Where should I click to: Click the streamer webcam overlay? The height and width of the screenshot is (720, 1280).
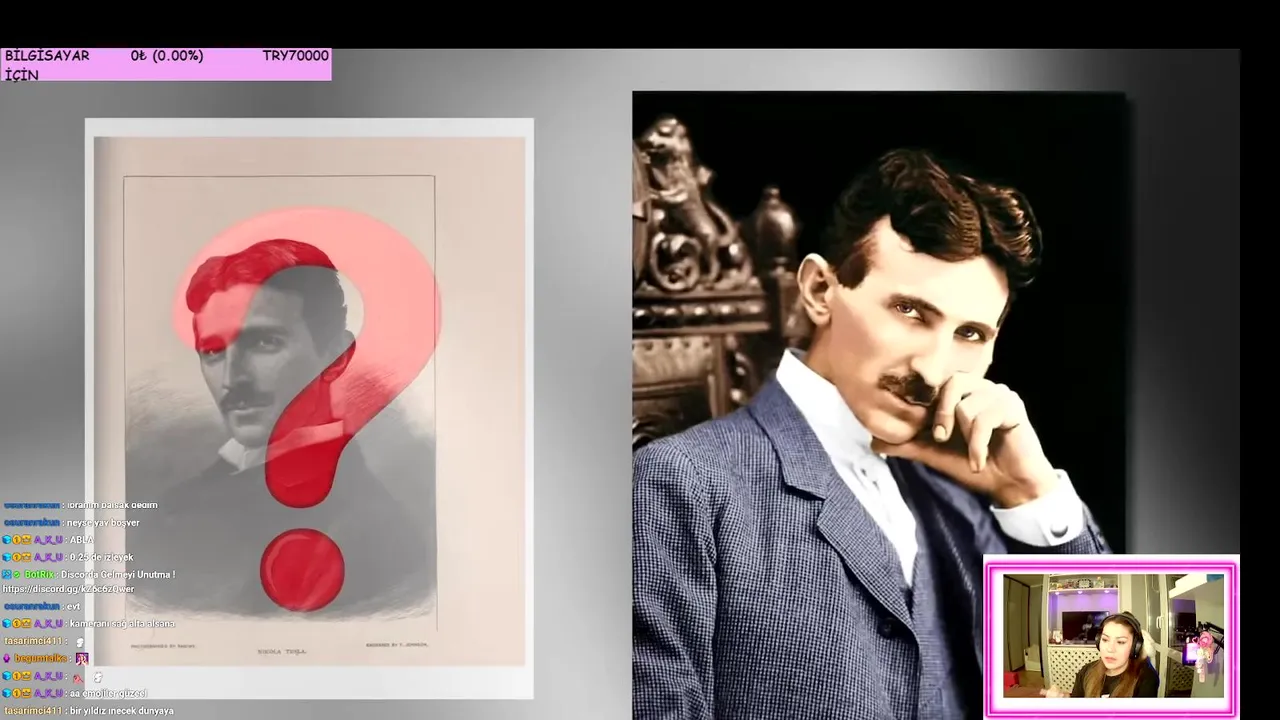pyautogui.click(x=1111, y=636)
